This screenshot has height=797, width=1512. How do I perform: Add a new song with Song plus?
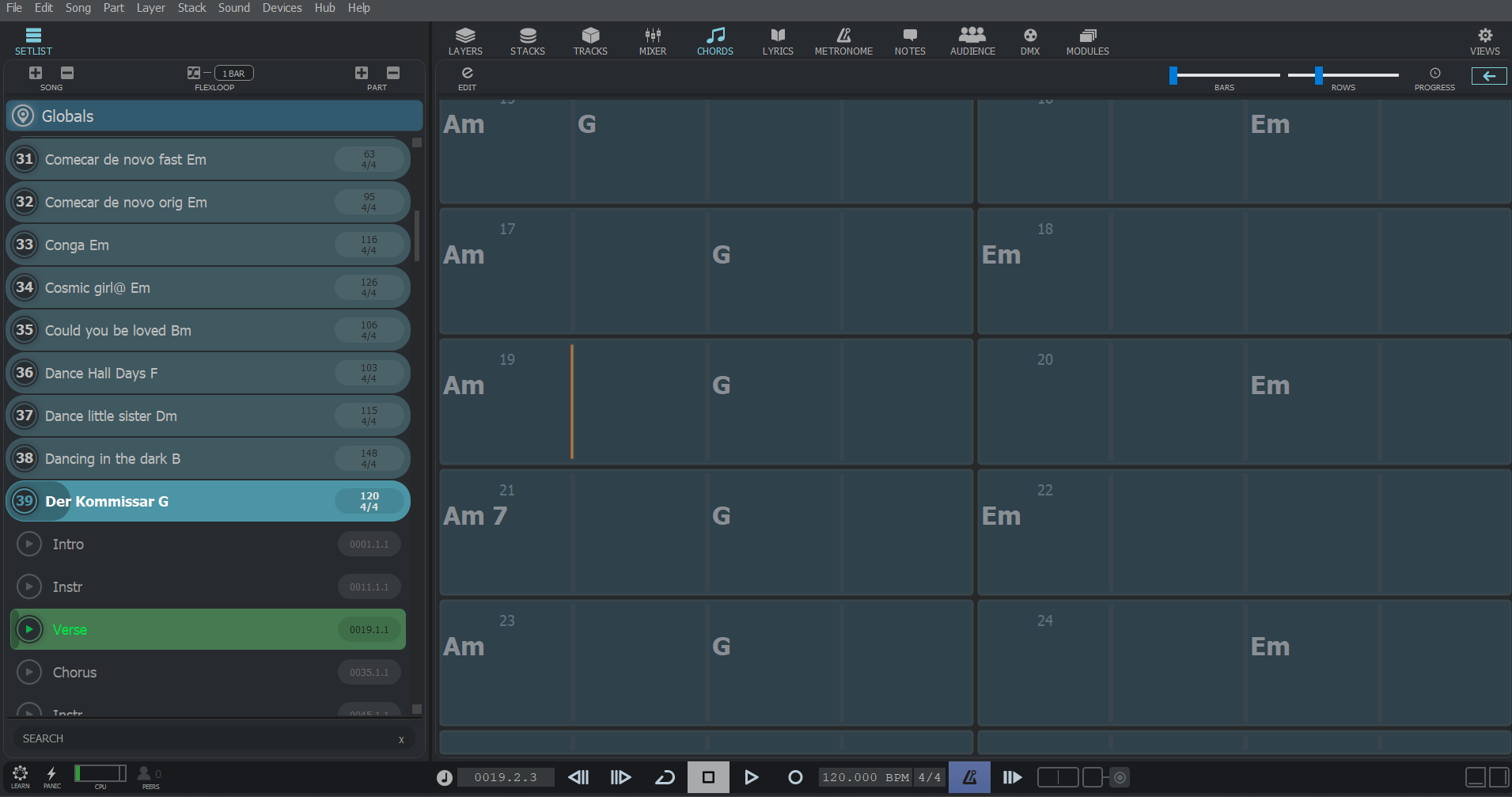point(36,73)
